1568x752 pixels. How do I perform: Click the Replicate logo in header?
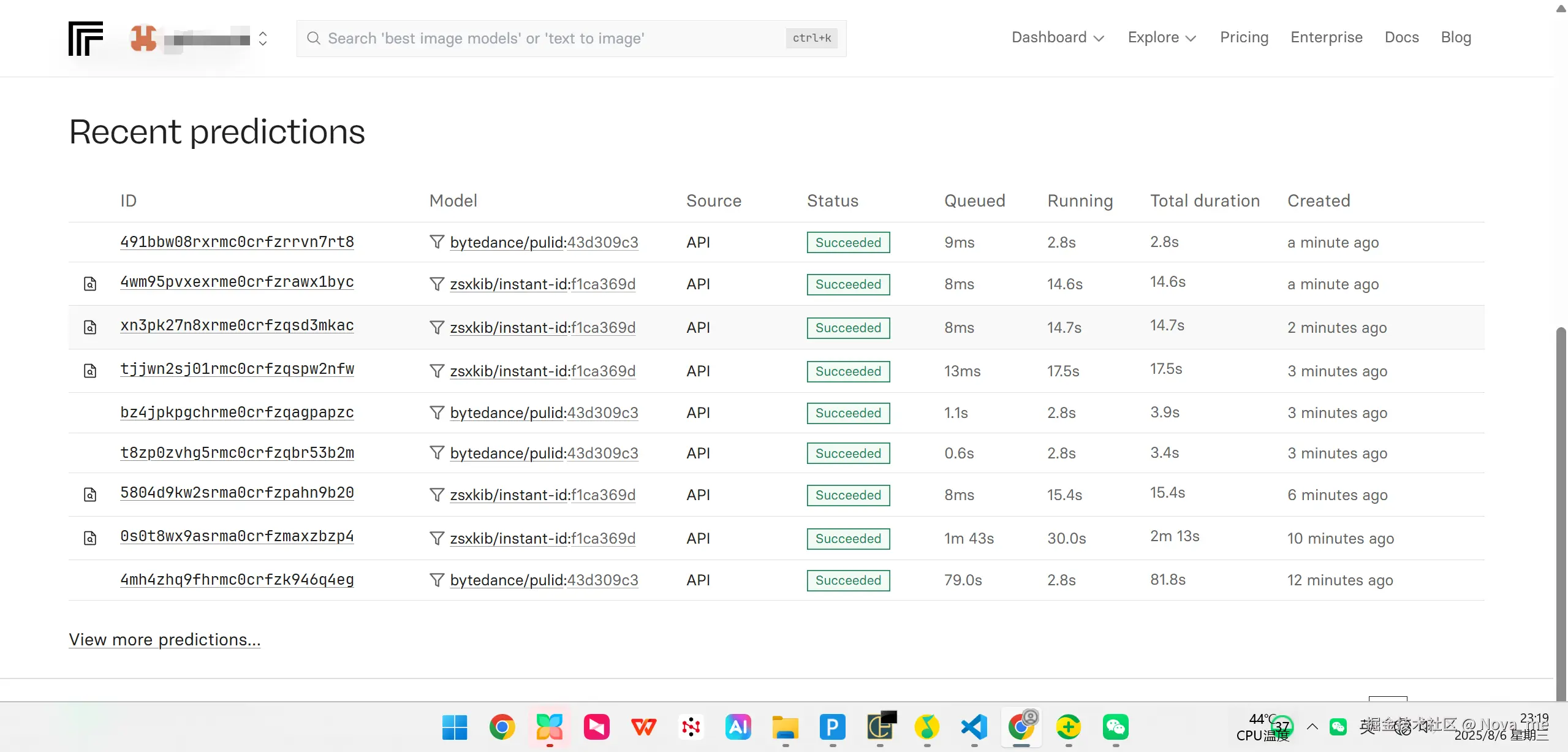pyautogui.click(x=86, y=38)
